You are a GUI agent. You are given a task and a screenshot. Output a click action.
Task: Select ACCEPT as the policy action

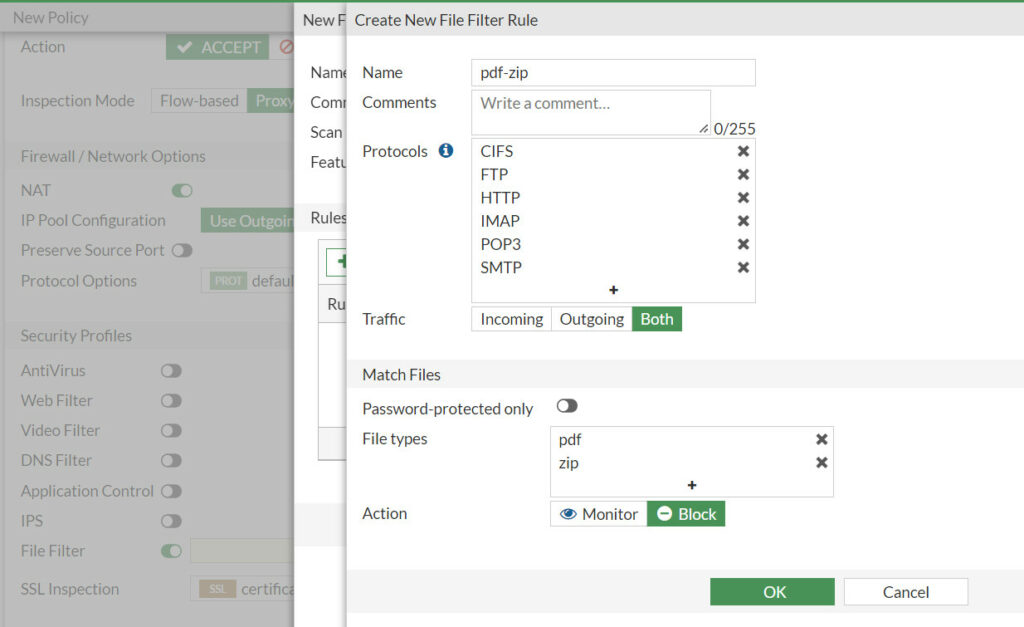click(x=216, y=46)
